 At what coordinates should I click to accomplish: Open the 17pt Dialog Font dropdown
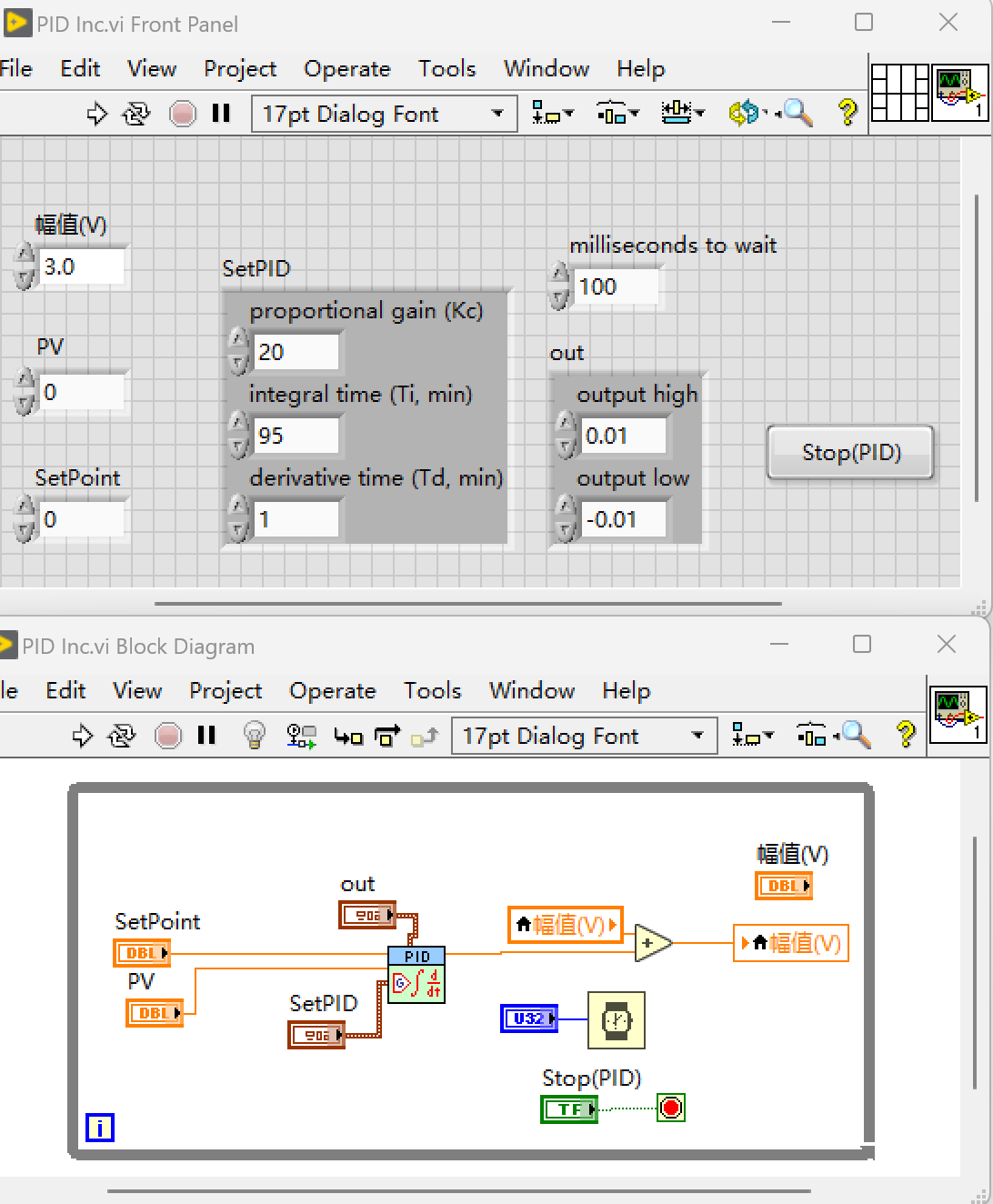pyautogui.click(x=498, y=114)
